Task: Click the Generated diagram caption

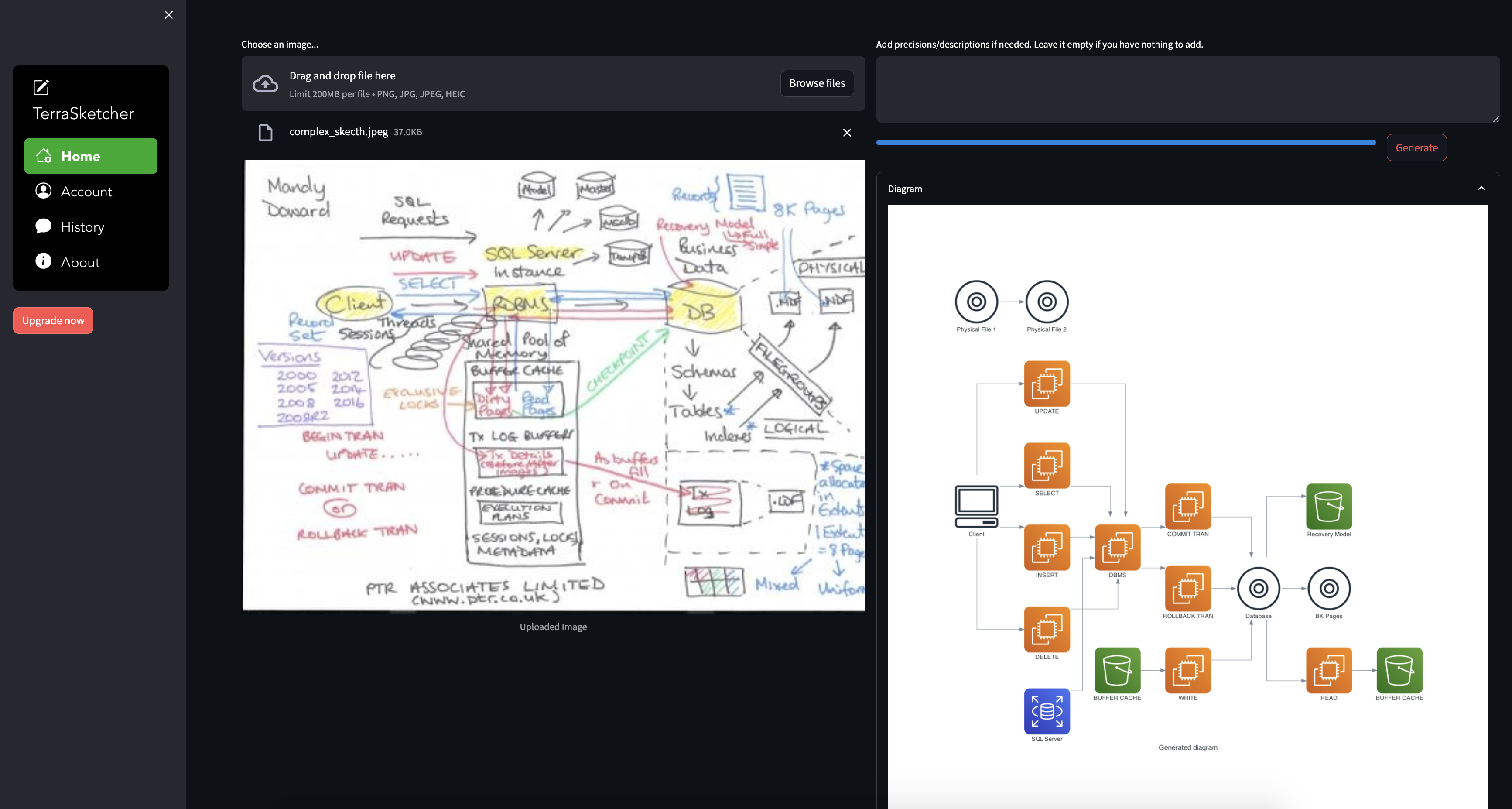Action: (x=1188, y=747)
